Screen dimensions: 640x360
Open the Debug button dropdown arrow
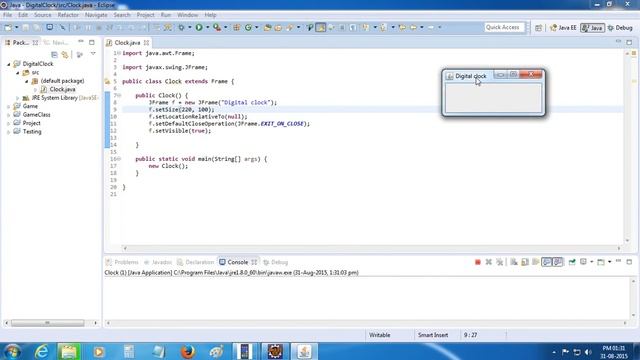coord(190,27)
